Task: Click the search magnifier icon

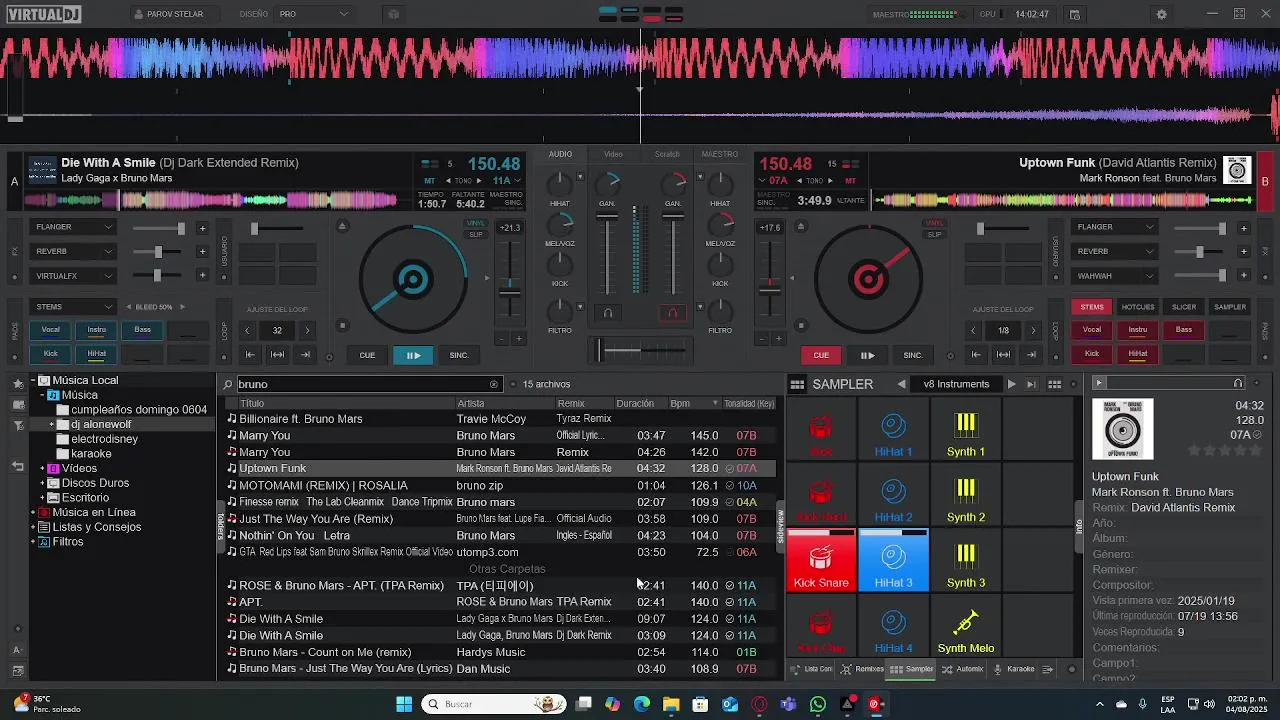Action: pyautogui.click(x=228, y=384)
